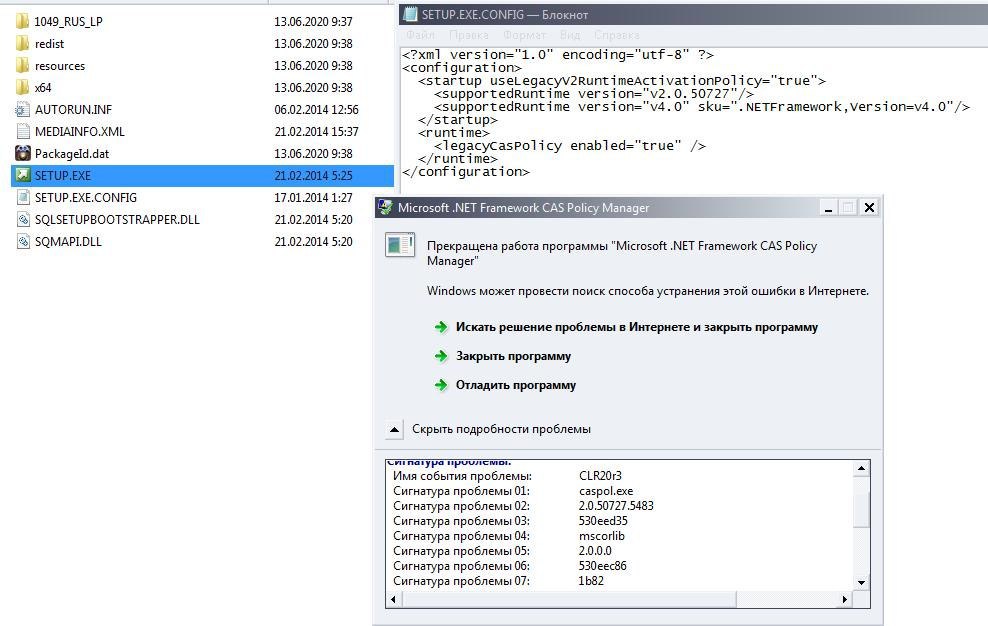Click the value 'CLR20r3' in details
Viewport: 988px width, 626px height.
600,476
